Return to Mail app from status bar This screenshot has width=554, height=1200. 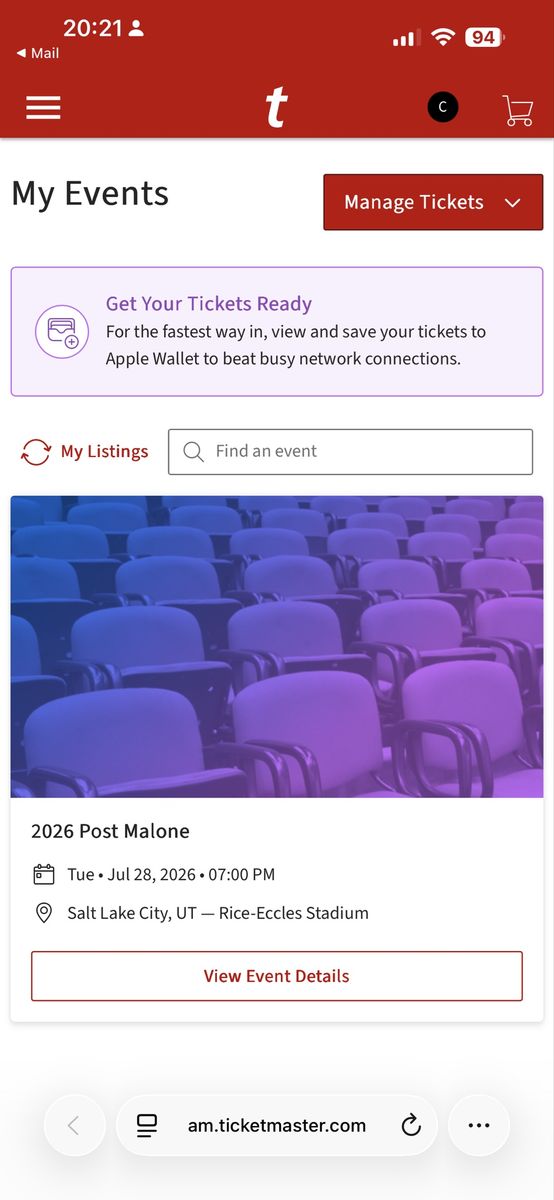38,54
